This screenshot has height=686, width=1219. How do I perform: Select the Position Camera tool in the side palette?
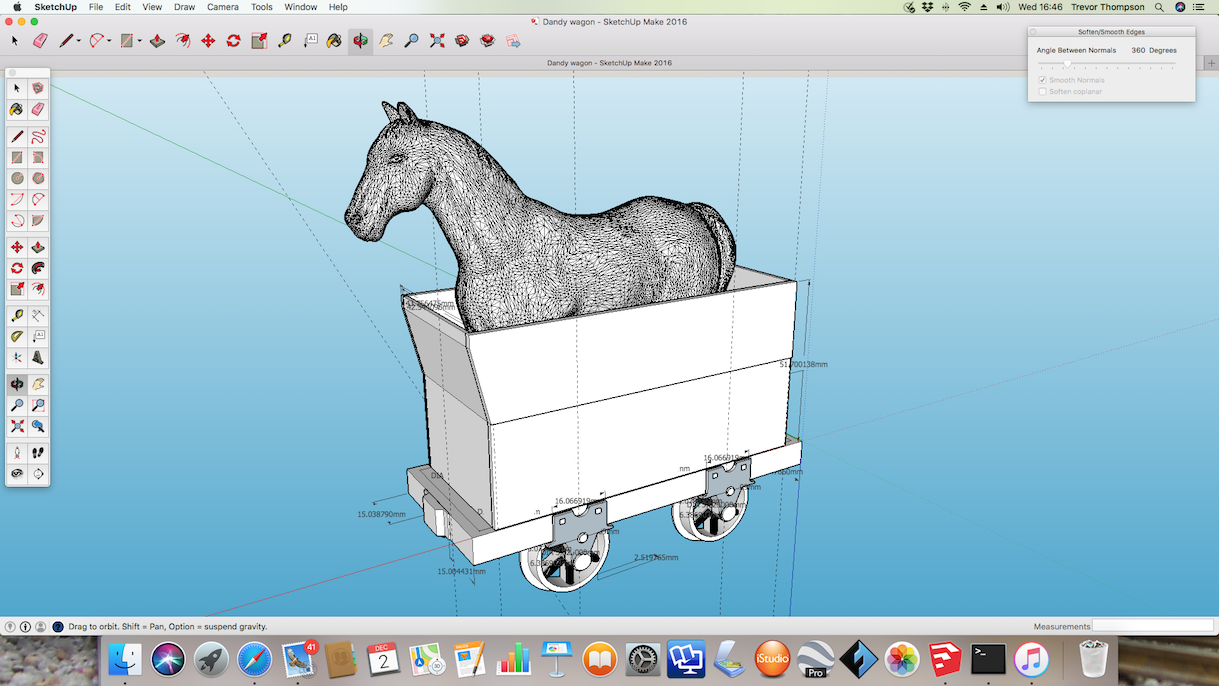17,452
